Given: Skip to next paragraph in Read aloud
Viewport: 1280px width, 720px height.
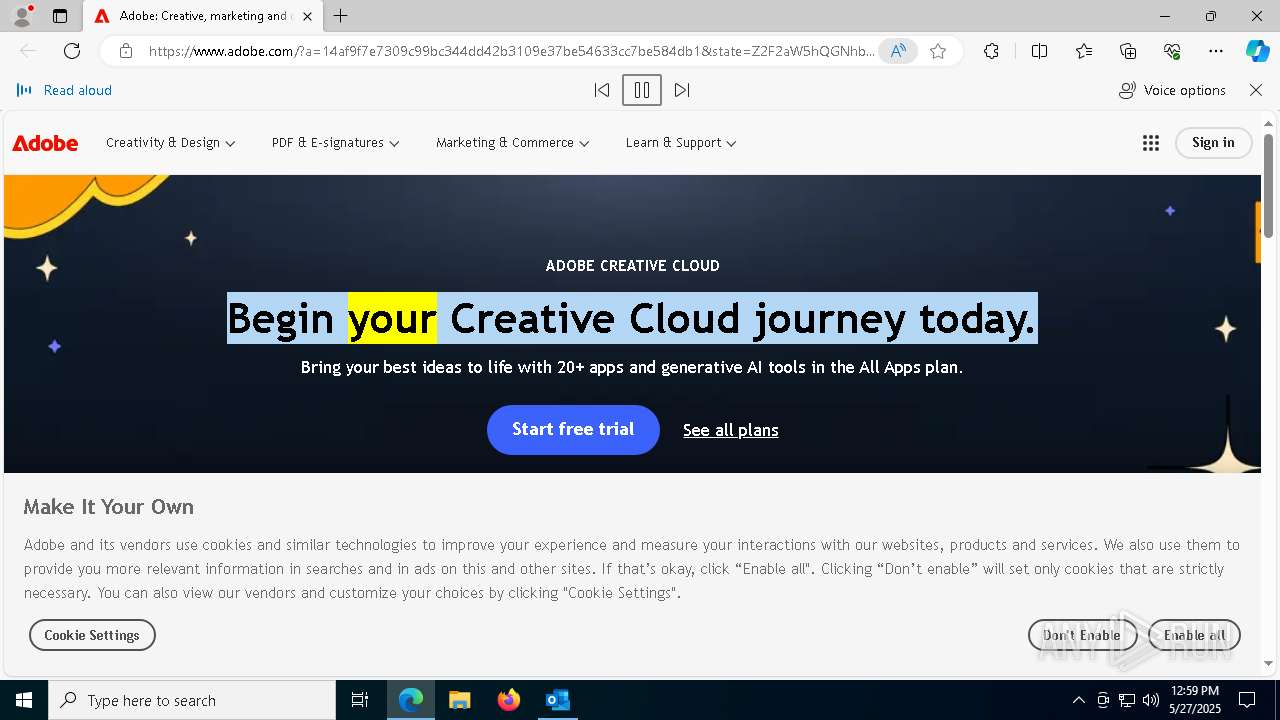Looking at the screenshot, I should pos(682,90).
